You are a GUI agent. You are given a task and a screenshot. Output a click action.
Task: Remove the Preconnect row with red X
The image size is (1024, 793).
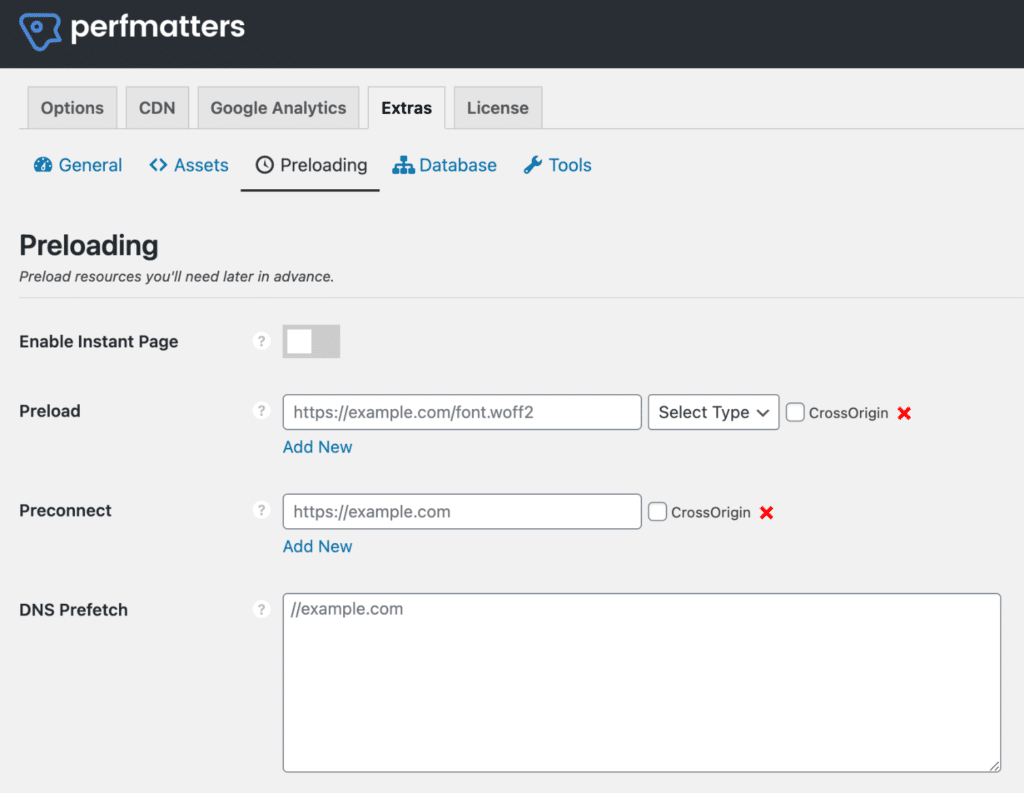[767, 513]
